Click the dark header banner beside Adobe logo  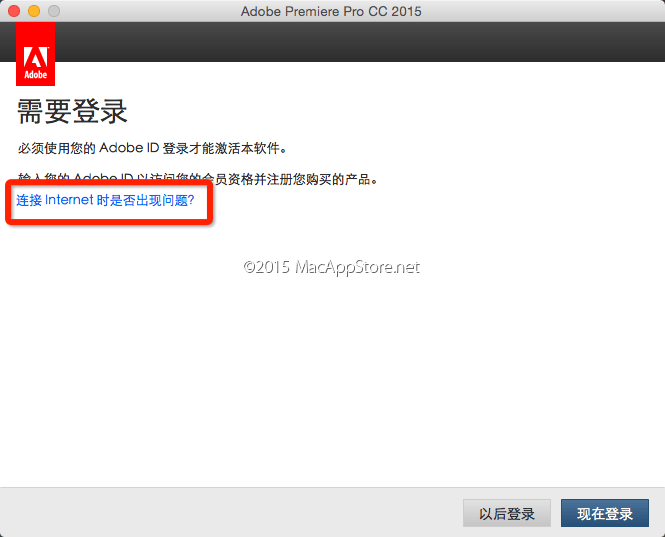(x=360, y=42)
